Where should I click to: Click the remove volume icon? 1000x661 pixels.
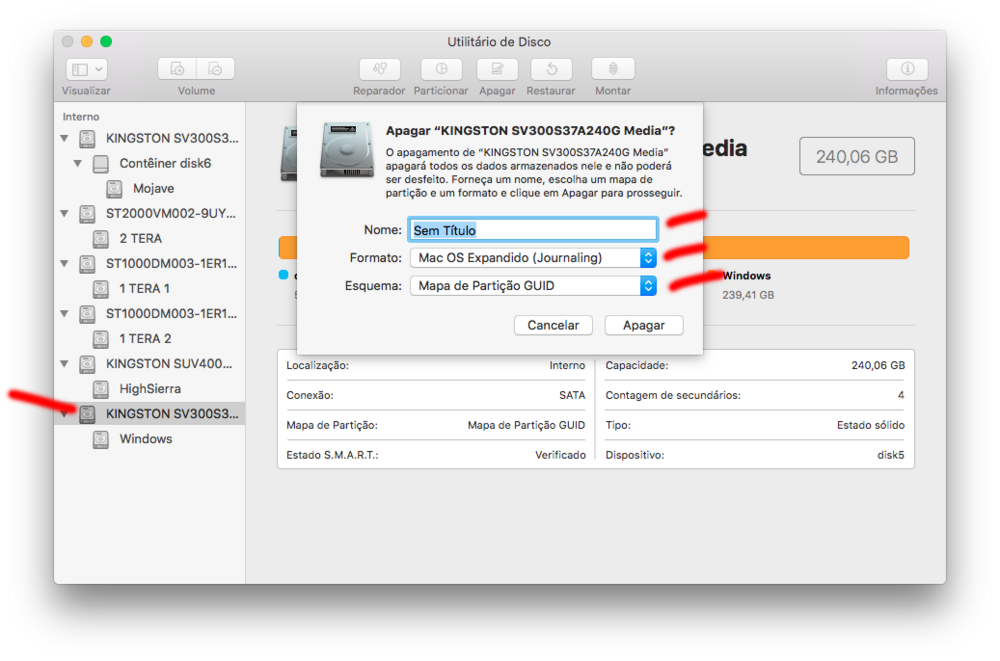click(215, 69)
